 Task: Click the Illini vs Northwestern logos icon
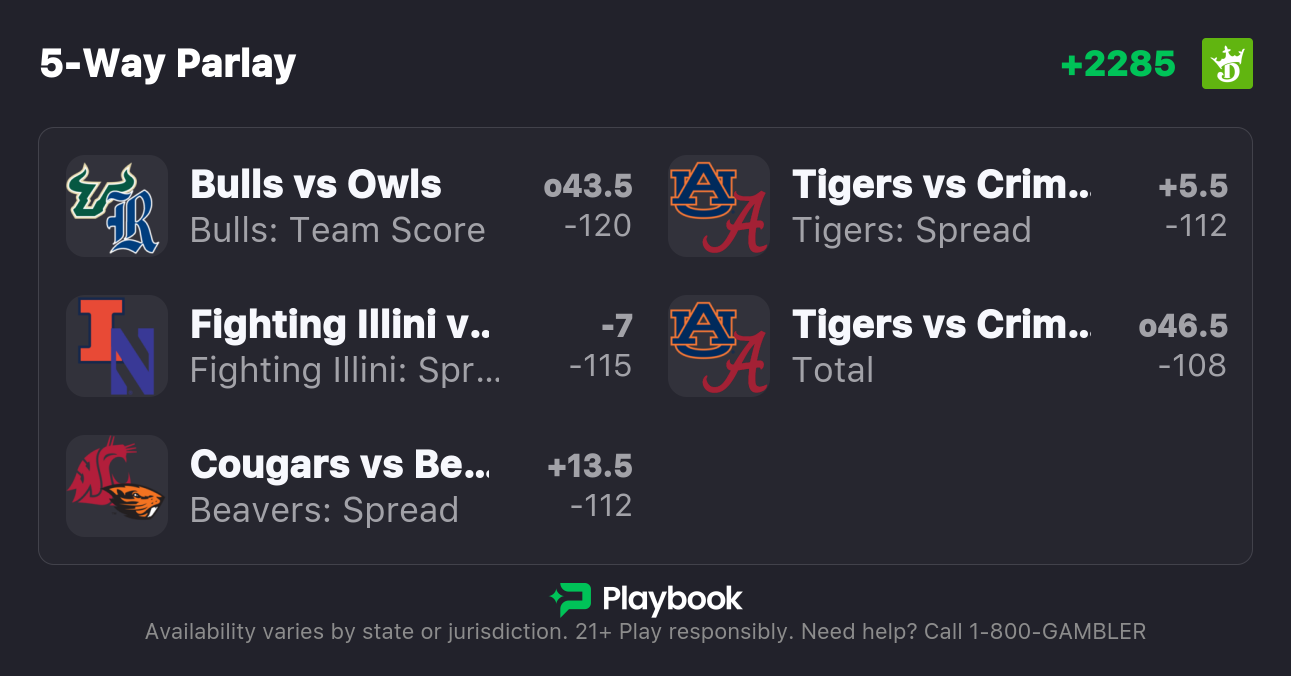point(117,346)
